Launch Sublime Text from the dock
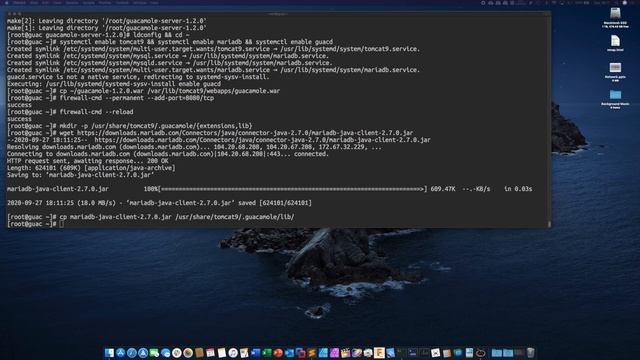Viewport: 640px width, 360px height. tap(312, 353)
